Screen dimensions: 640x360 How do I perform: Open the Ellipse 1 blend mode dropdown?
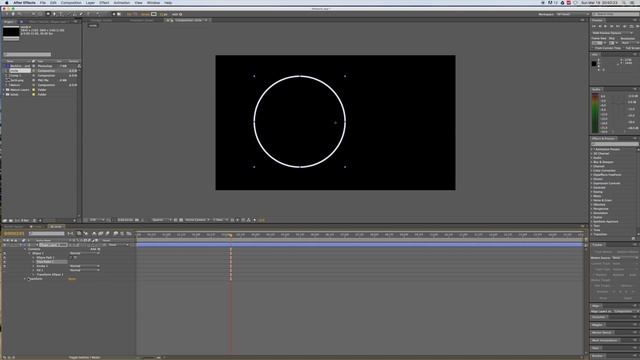tap(84, 253)
